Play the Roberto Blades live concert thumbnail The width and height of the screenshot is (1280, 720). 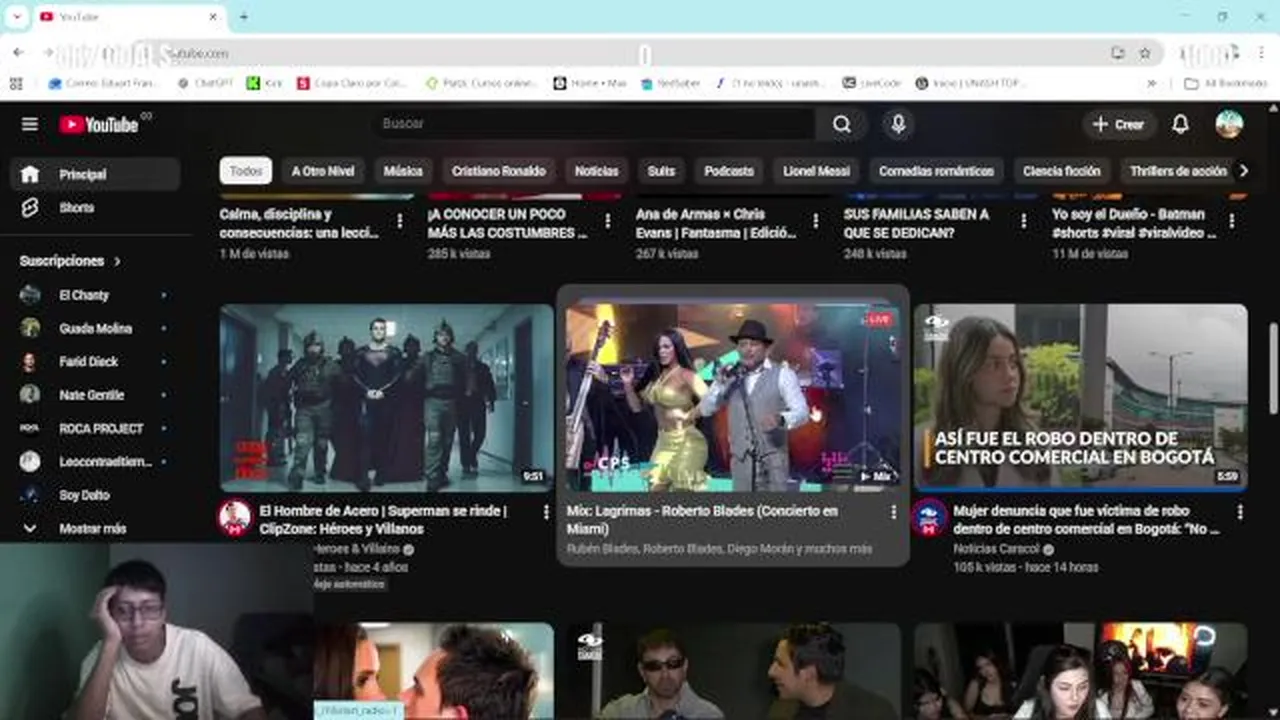[x=732, y=397]
